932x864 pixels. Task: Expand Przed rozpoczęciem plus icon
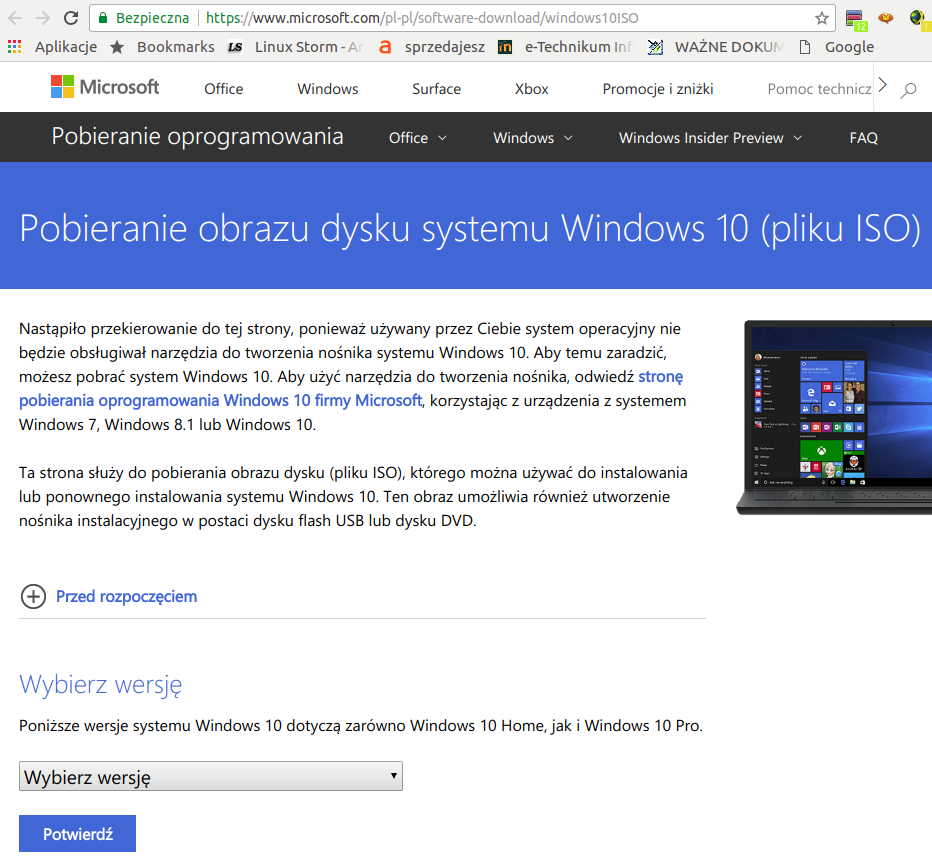(33, 597)
